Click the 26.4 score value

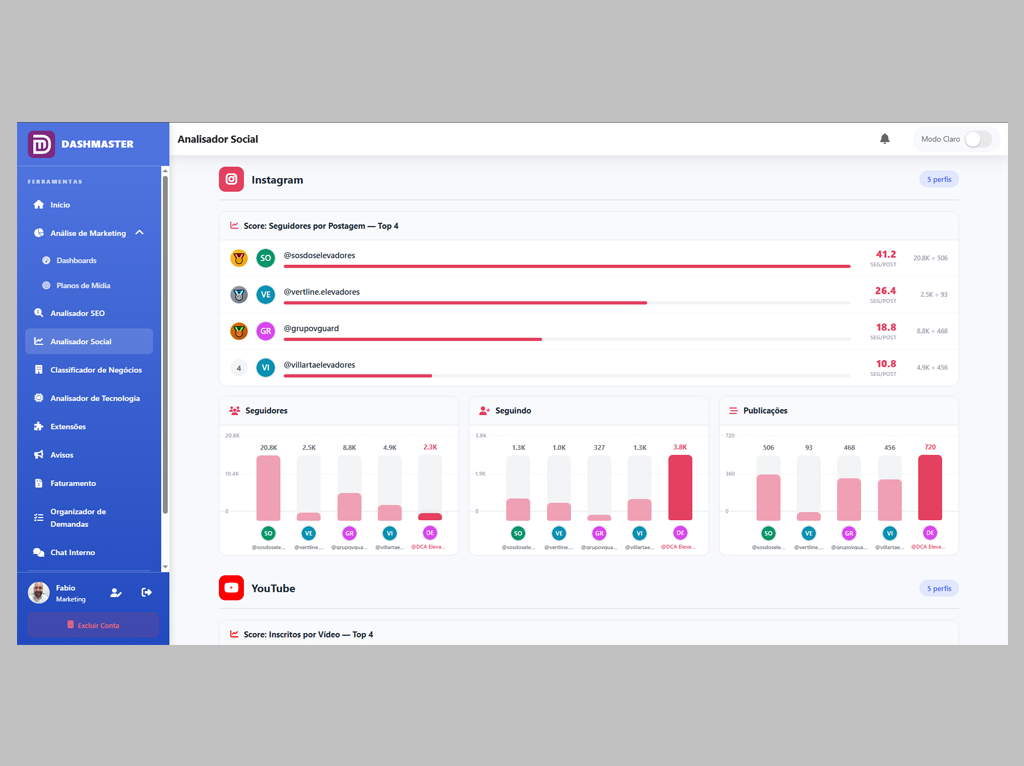coord(886,291)
